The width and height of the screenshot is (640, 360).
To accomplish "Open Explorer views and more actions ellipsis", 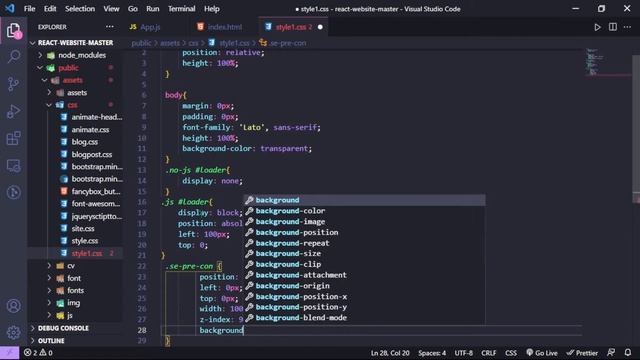I will click(110, 27).
